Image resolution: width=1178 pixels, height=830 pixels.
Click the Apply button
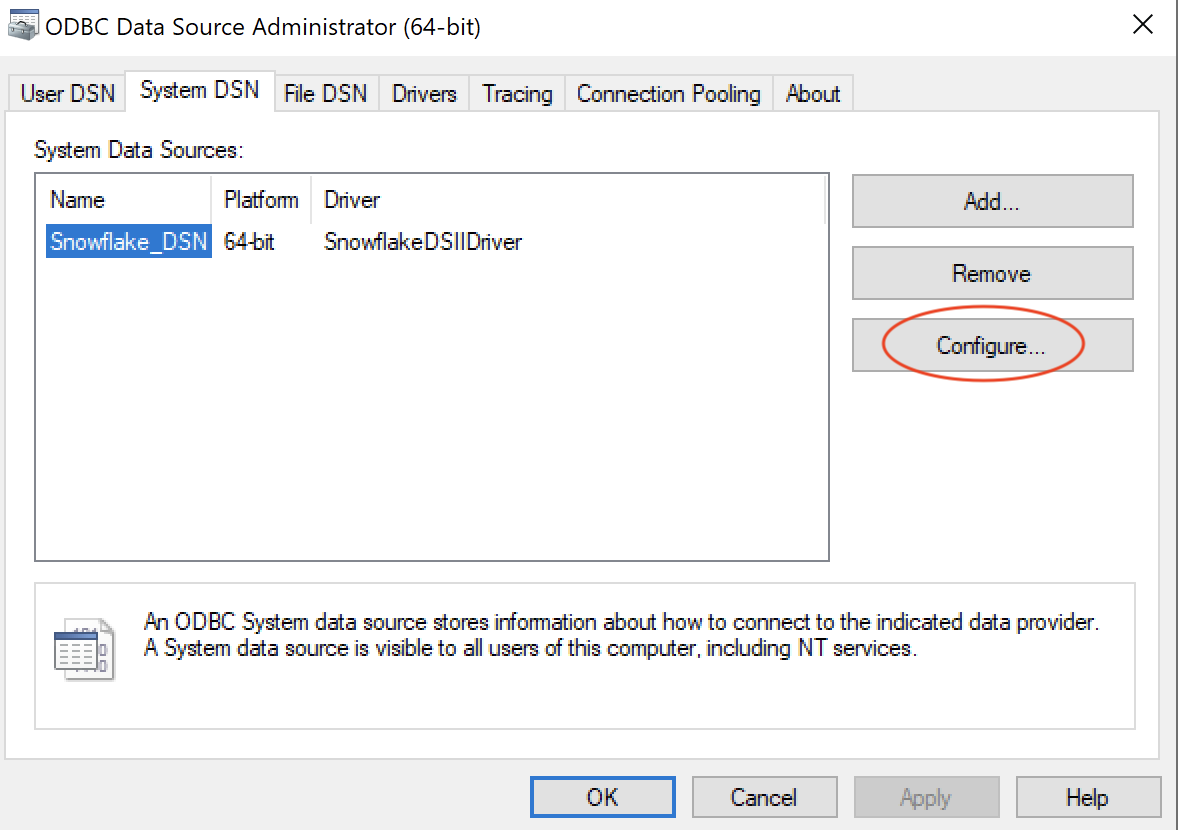(x=926, y=797)
